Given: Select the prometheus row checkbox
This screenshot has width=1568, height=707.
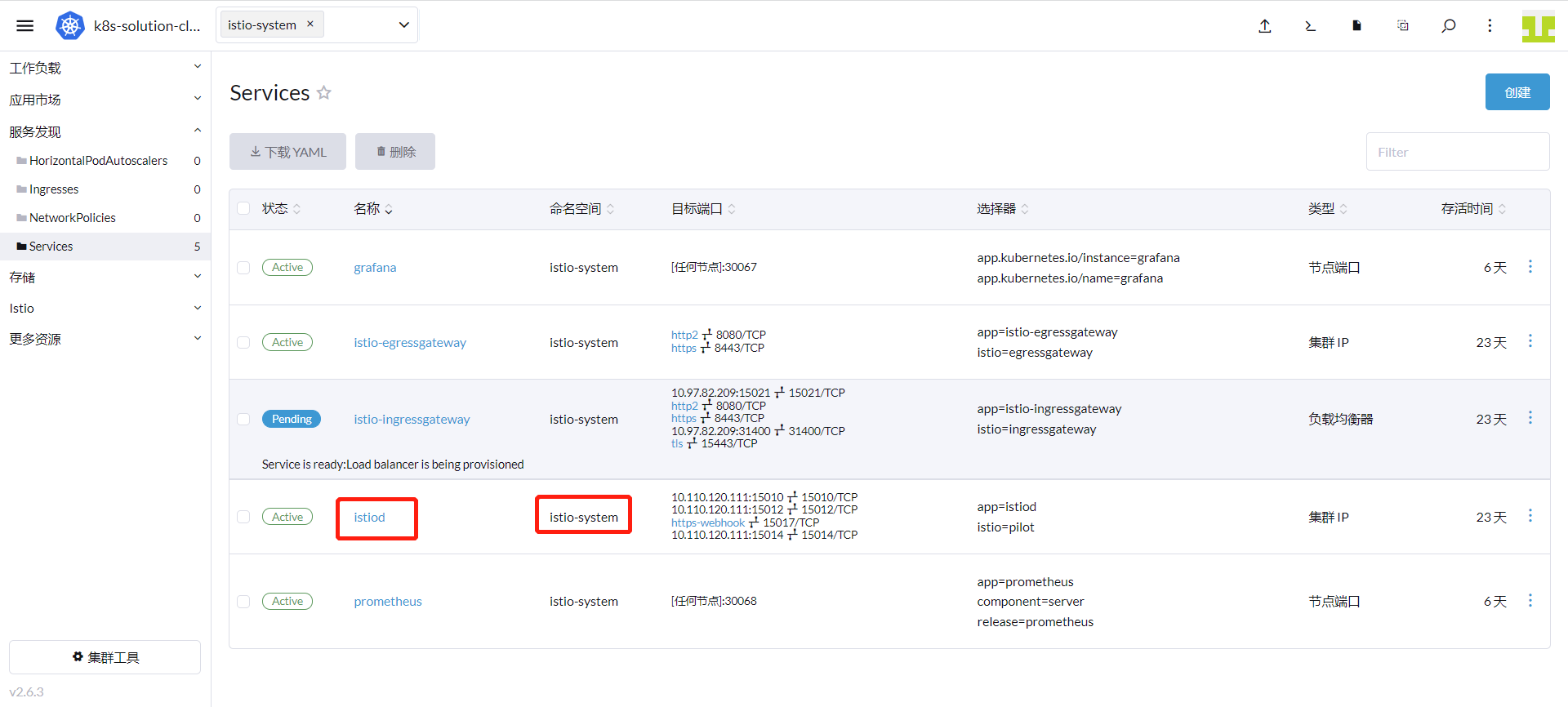Looking at the screenshot, I should click(x=243, y=602).
